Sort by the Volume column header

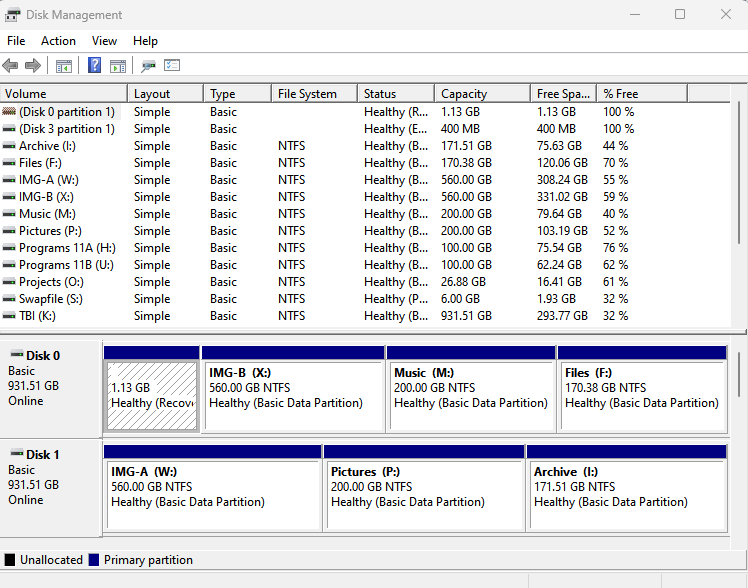(64, 94)
